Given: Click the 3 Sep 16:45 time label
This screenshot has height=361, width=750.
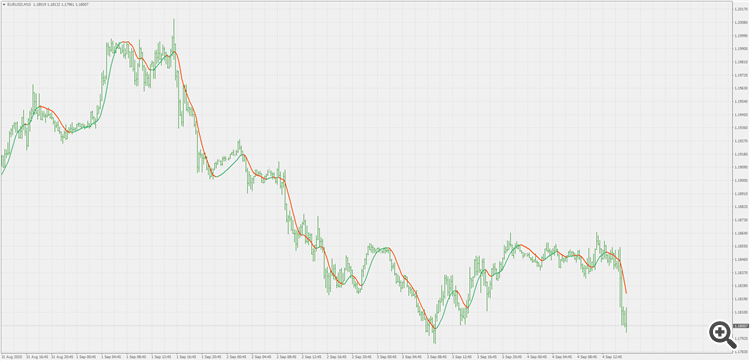Looking at the screenshot, I should click(487, 357).
